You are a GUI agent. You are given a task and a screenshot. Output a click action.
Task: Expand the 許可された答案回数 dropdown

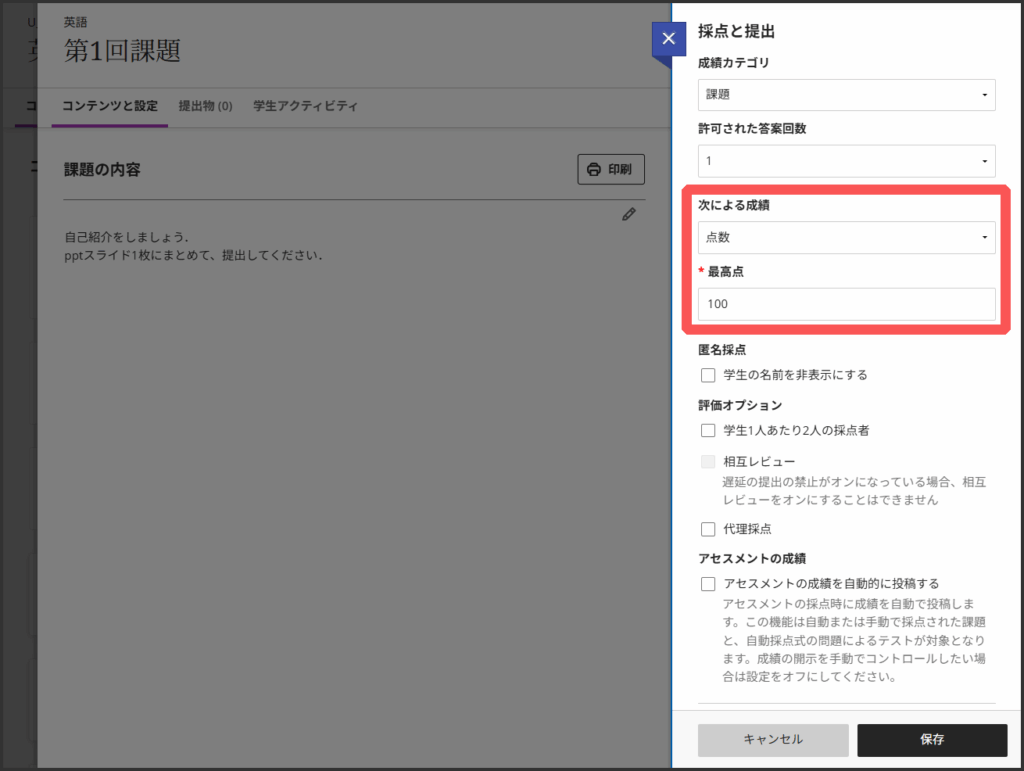coord(846,160)
